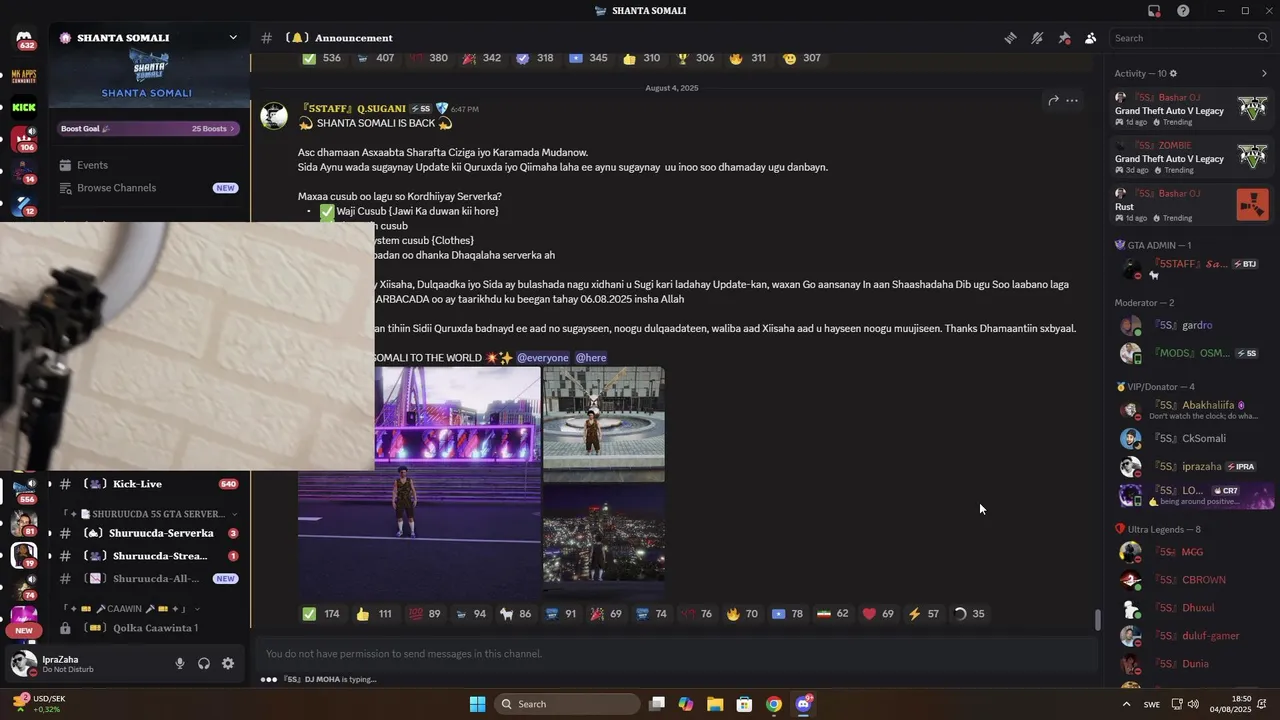Open more options on announcement message
The image size is (1280, 720).
1072,100
